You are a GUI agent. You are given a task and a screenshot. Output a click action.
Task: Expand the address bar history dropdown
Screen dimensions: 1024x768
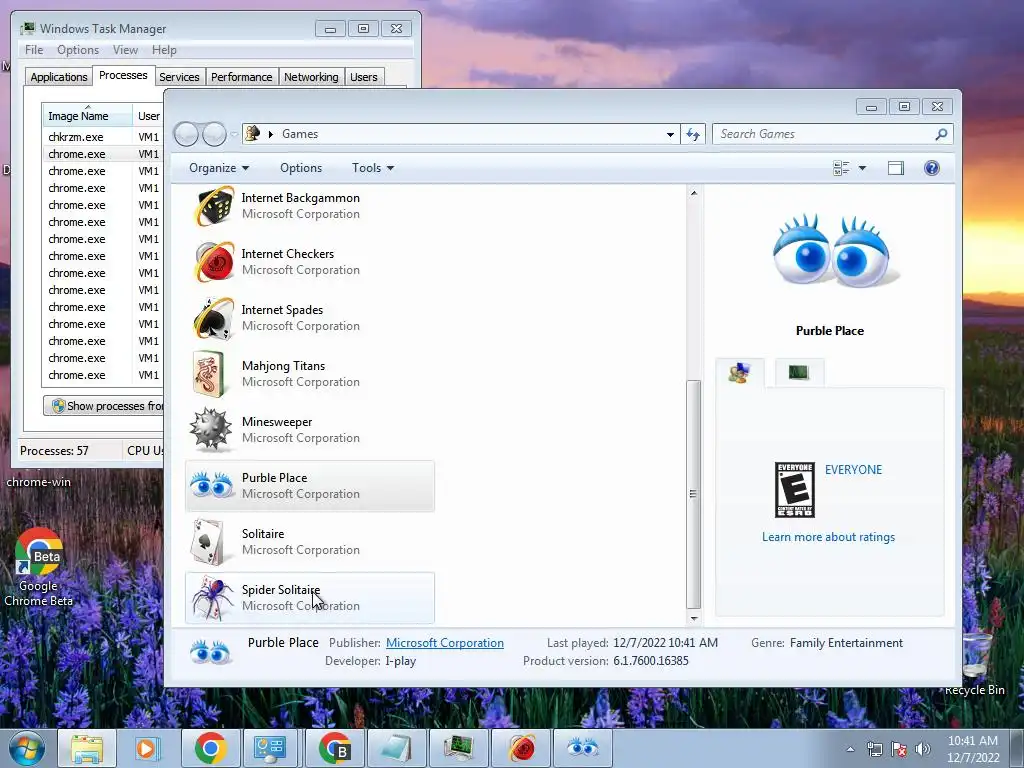670,135
